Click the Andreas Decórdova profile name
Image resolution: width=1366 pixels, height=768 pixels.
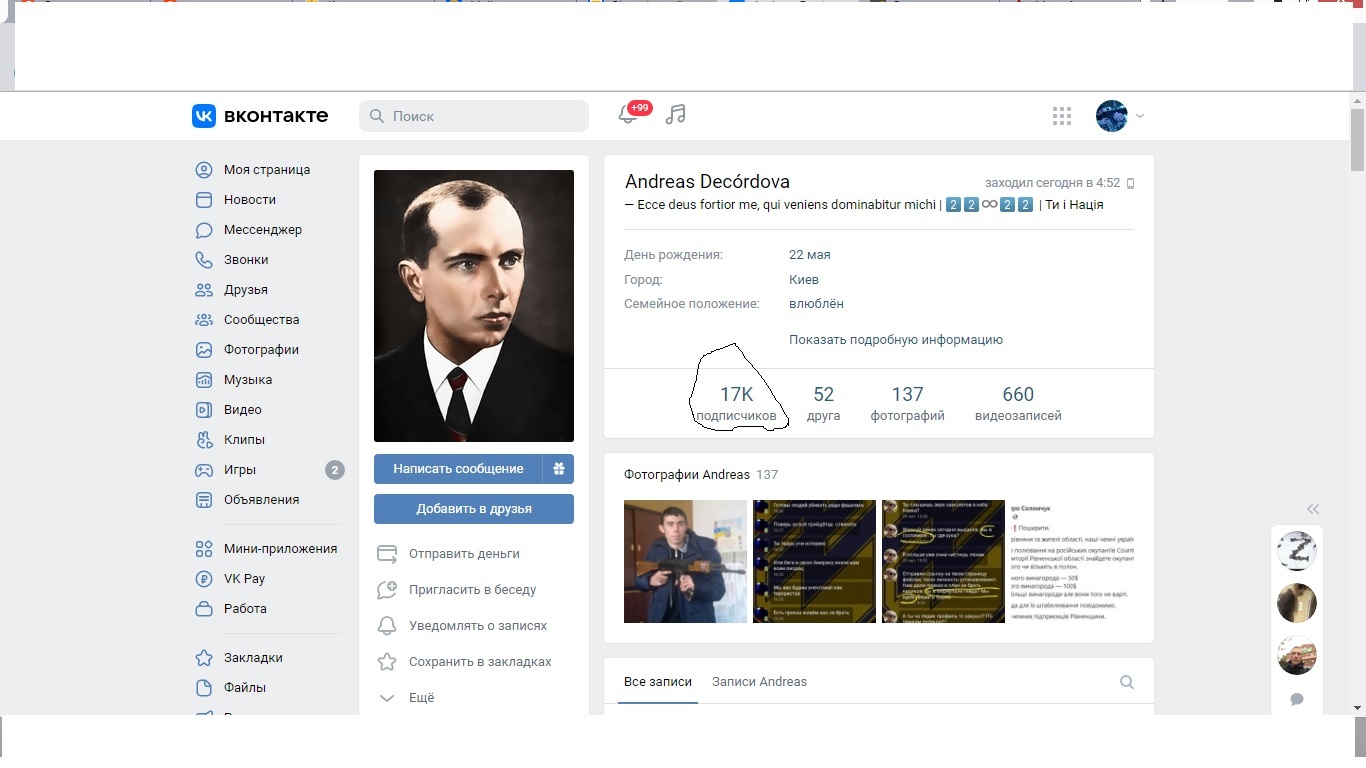[x=707, y=182]
